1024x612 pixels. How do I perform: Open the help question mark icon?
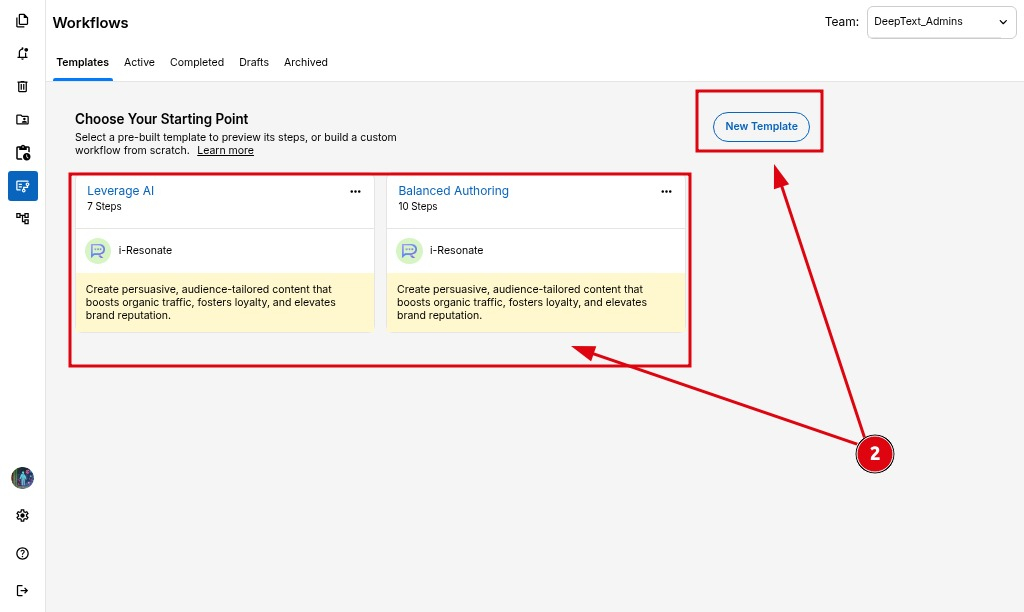22,553
